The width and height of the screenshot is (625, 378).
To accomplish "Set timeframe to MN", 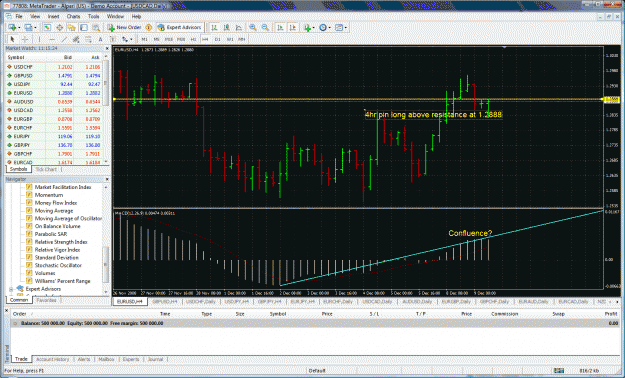I will tap(242, 39).
